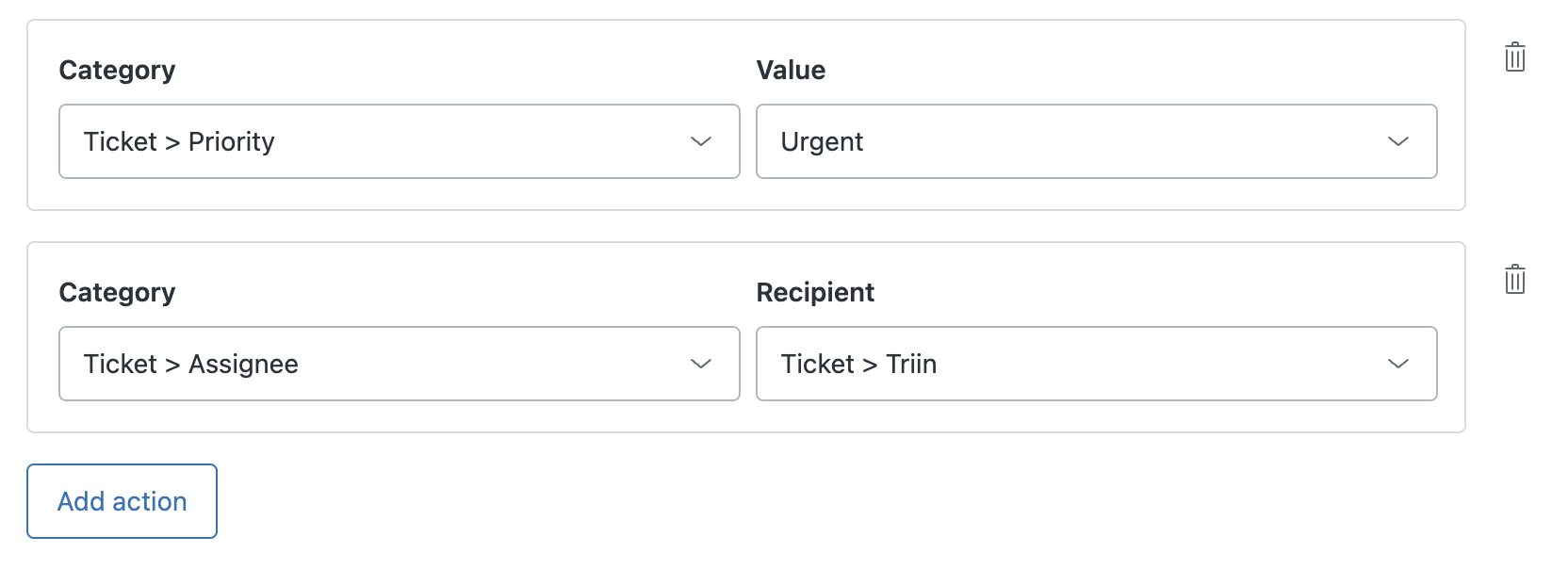This screenshot has width=1568, height=569.
Task: Expand the chevron in the Ticket > Triin field
Action: 1397,364
